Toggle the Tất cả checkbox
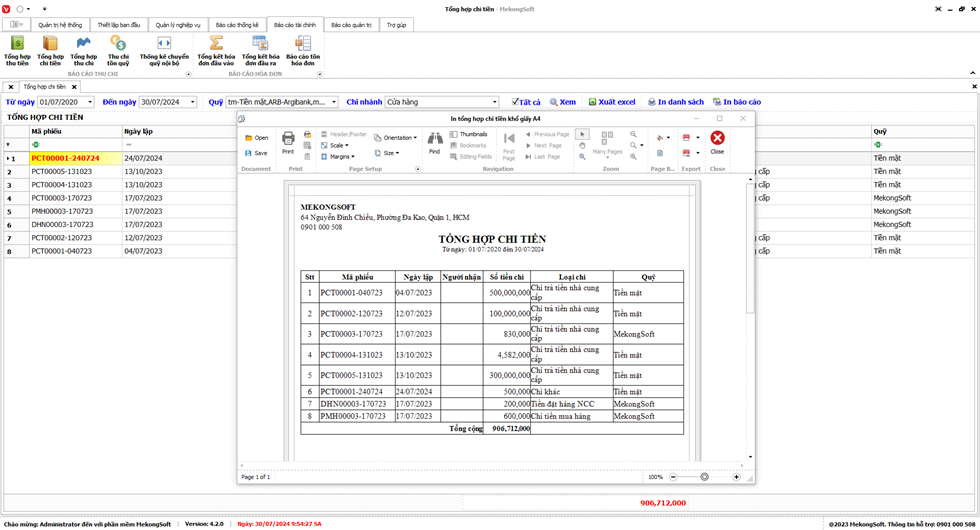The height and width of the screenshot is (530, 980). (x=515, y=102)
